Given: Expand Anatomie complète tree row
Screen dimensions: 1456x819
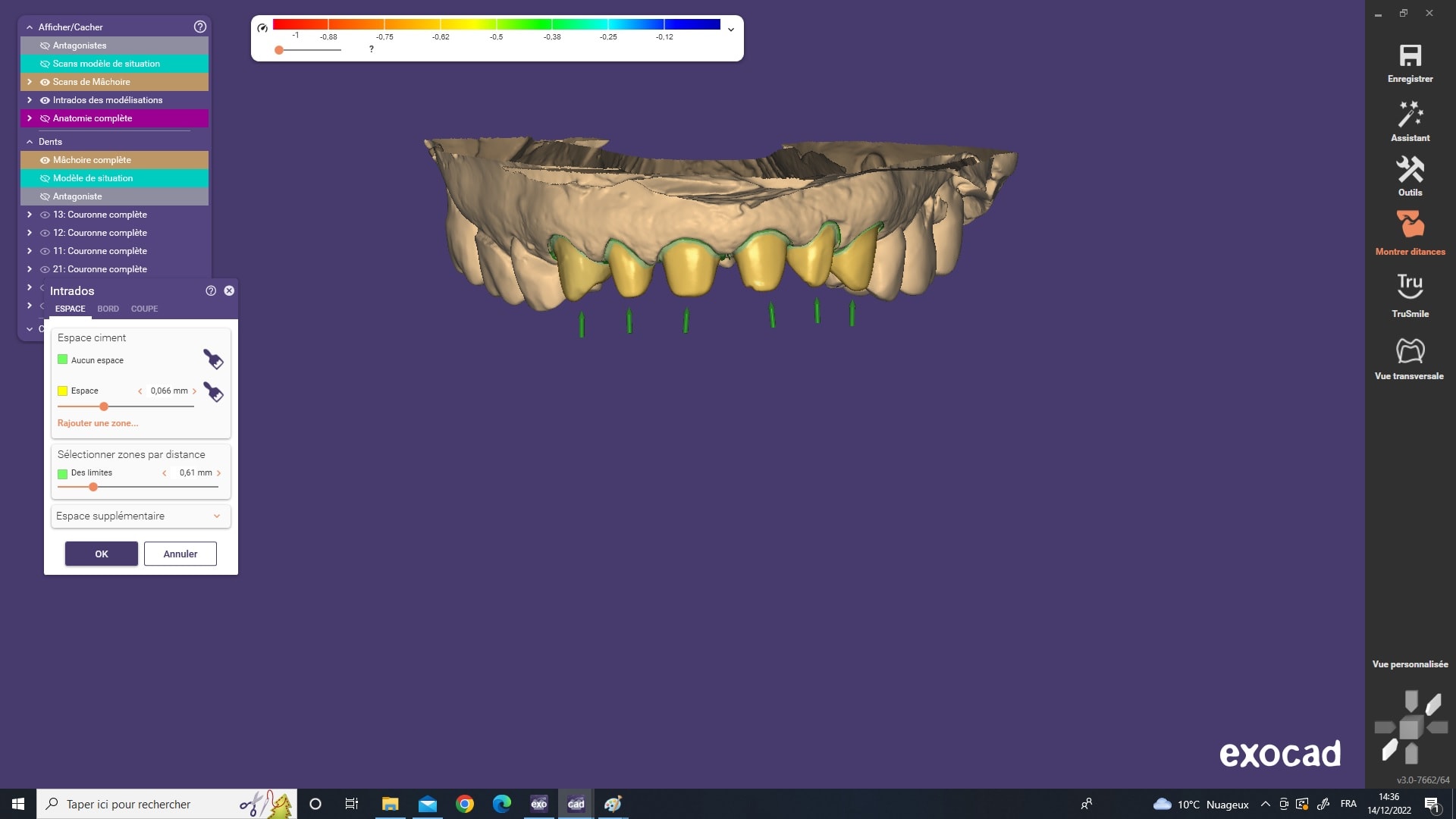Looking at the screenshot, I should click(x=30, y=118).
